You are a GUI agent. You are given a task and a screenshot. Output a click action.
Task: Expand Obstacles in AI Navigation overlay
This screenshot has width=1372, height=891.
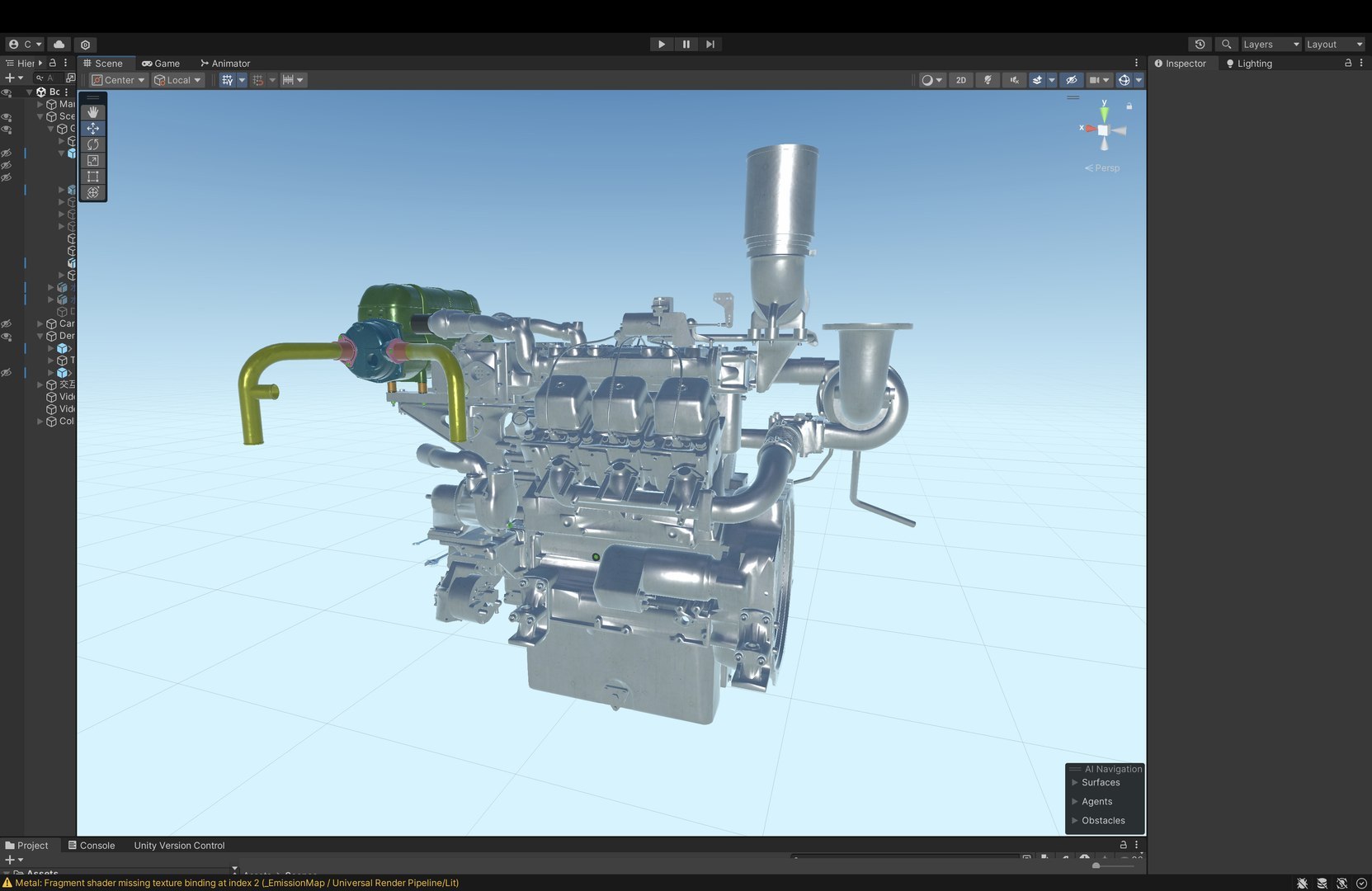coord(1075,820)
